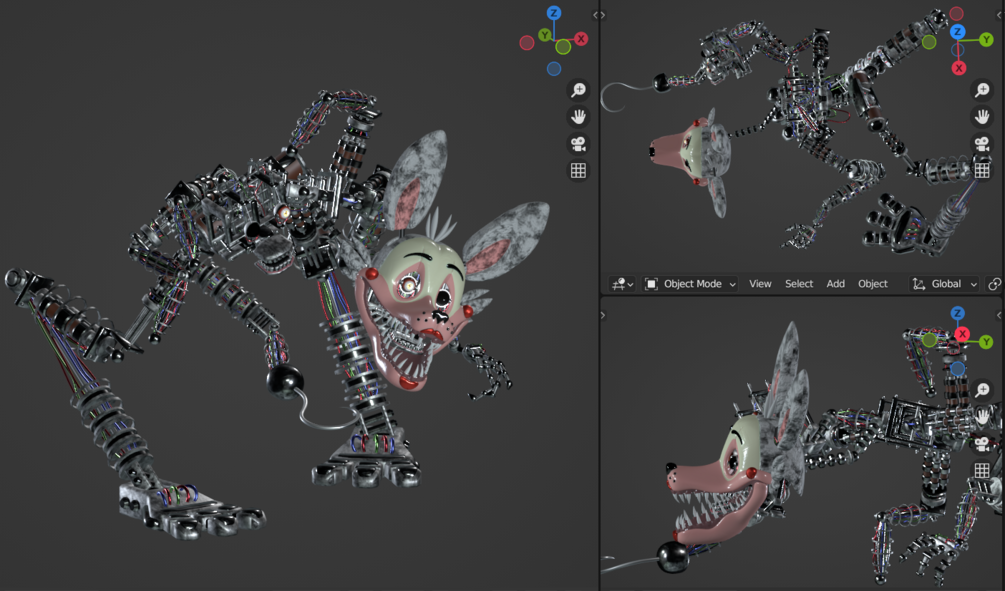Open the Select menu

799,284
